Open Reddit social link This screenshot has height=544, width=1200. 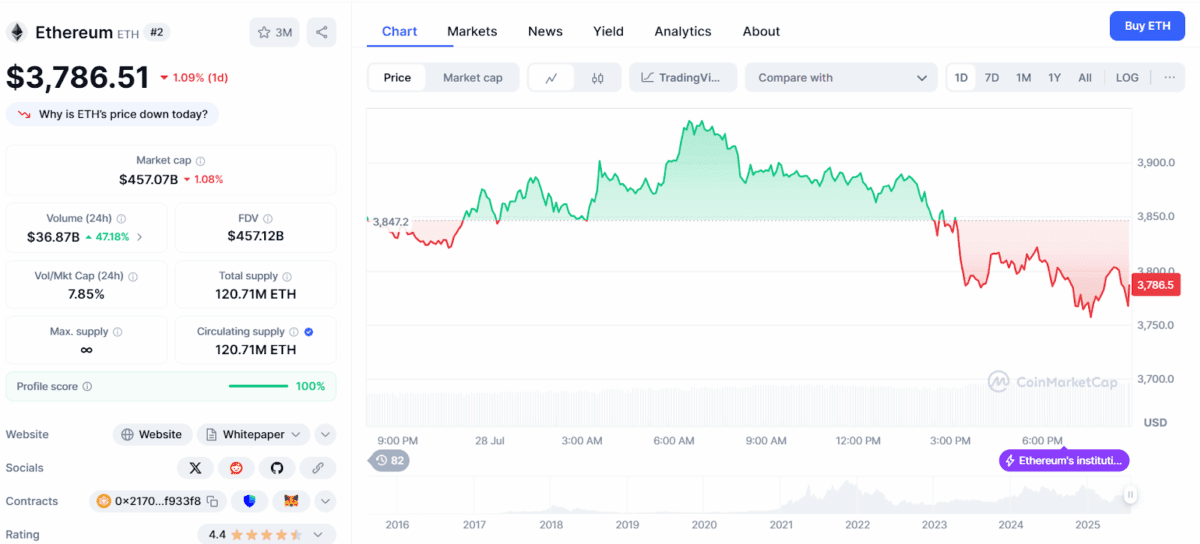pos(236,468)
